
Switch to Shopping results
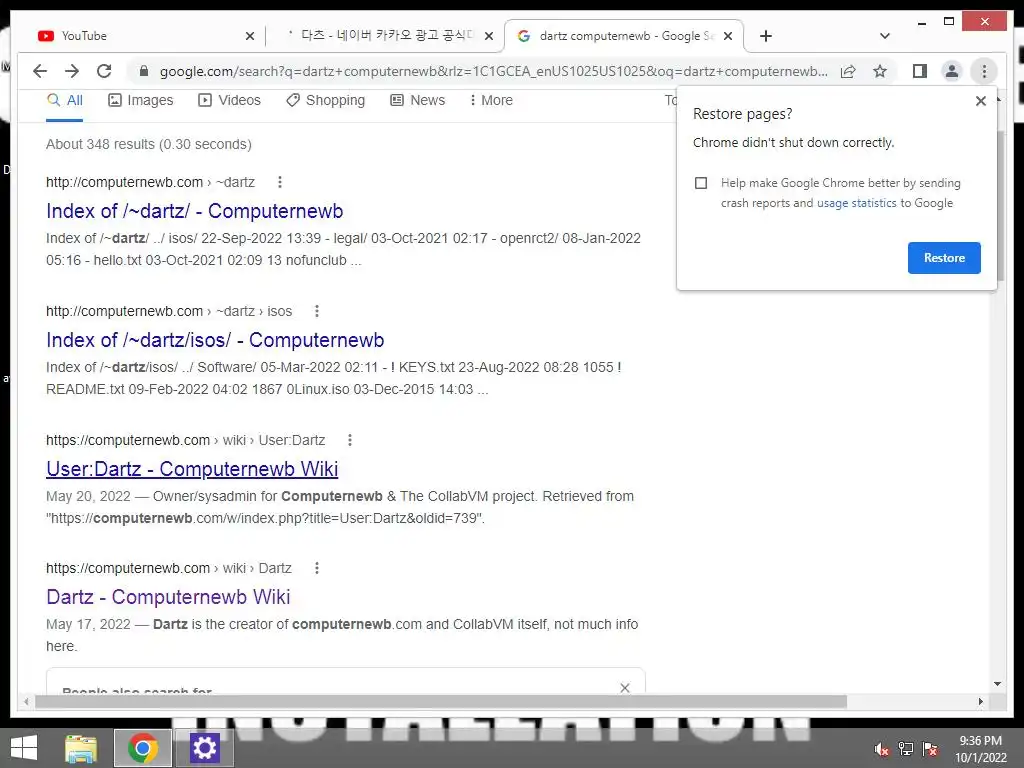pyautogui.click(x=325, y=101)
